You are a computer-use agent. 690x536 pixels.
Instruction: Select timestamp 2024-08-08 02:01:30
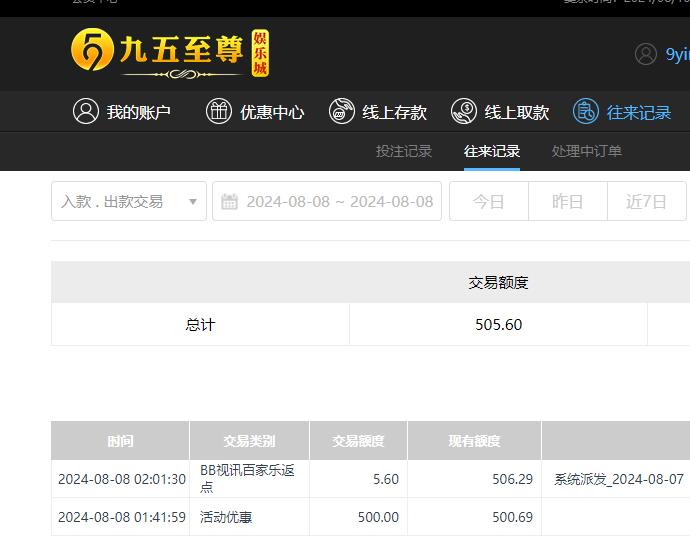coord(122,479)
